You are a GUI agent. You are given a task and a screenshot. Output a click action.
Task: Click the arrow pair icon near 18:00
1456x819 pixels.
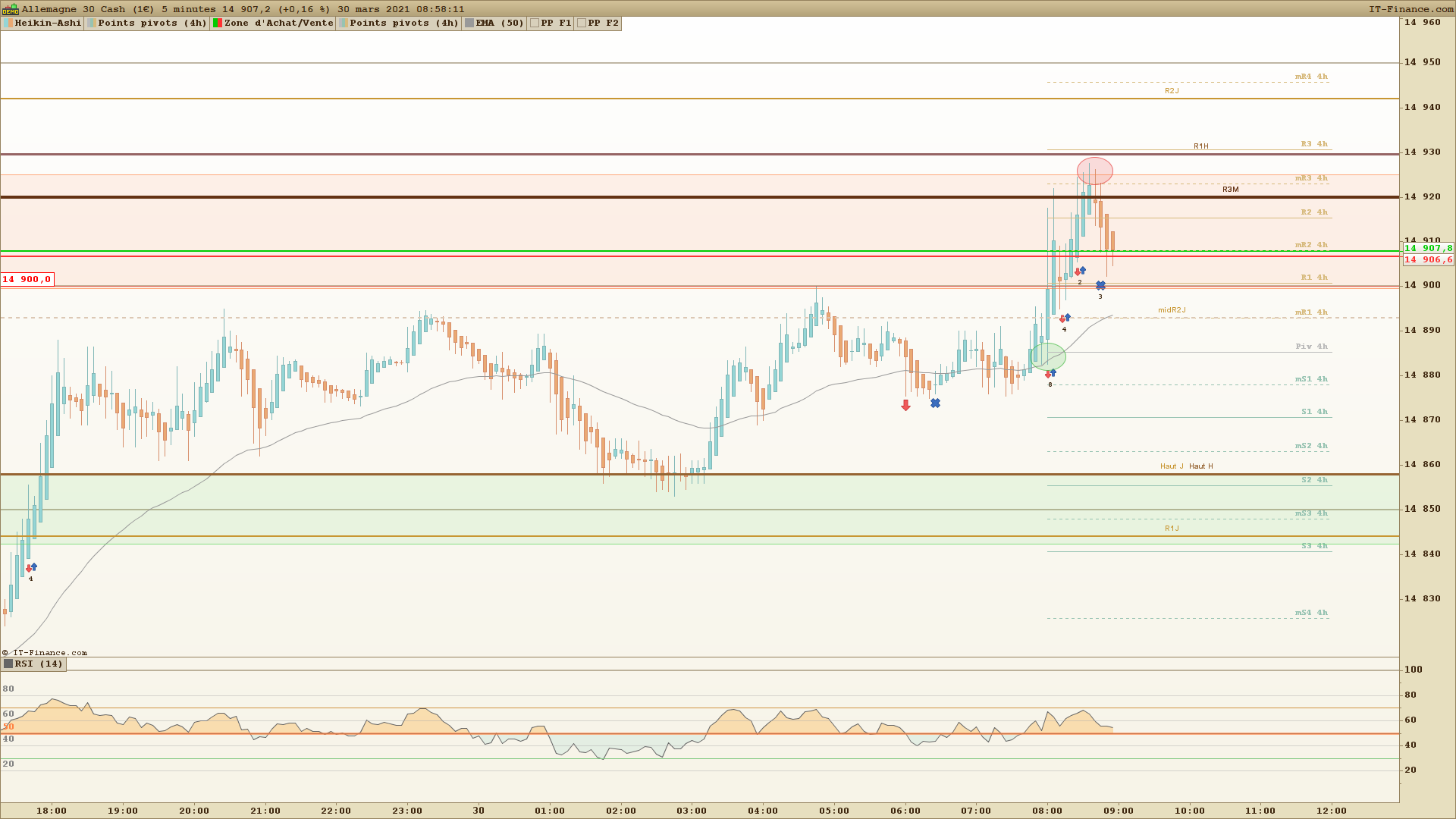[x=31, y=568]
